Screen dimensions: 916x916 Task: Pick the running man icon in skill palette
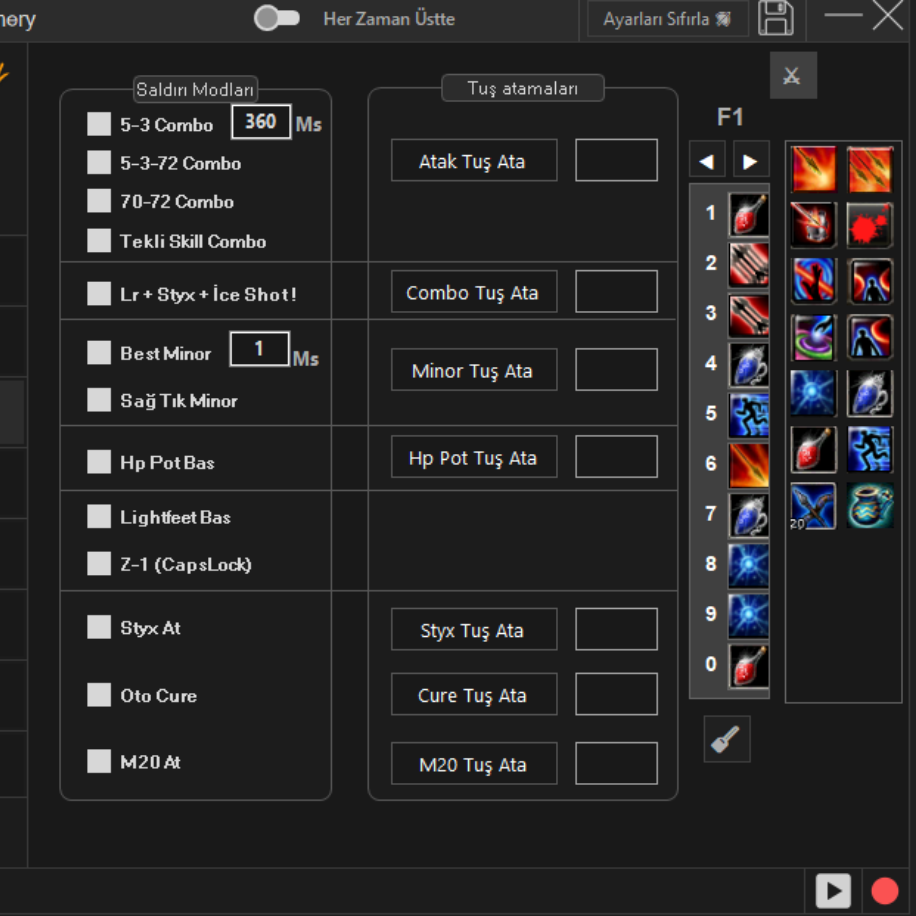tap(870, 450)
